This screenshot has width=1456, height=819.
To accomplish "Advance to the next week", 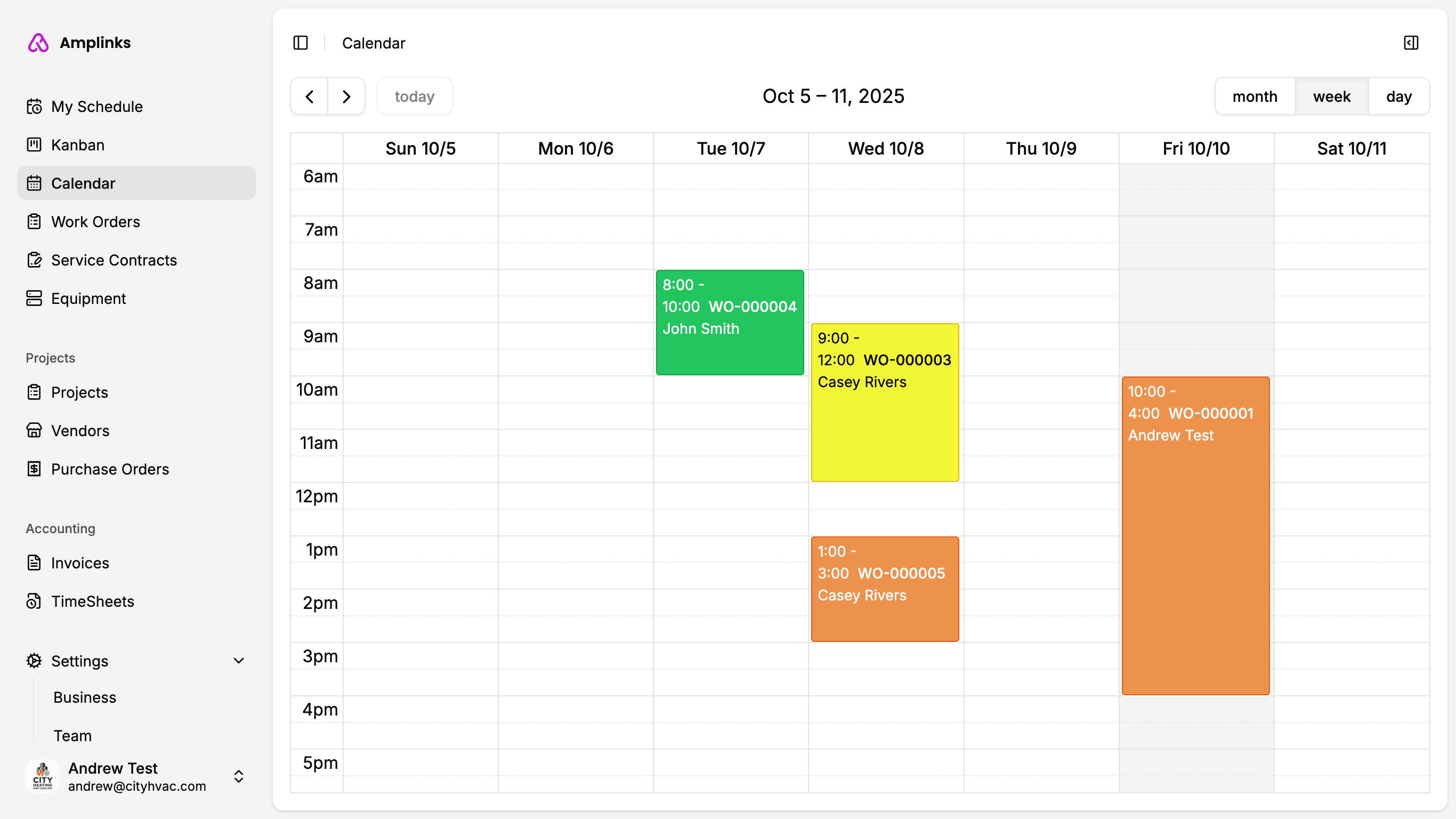I will click(346, 97).
